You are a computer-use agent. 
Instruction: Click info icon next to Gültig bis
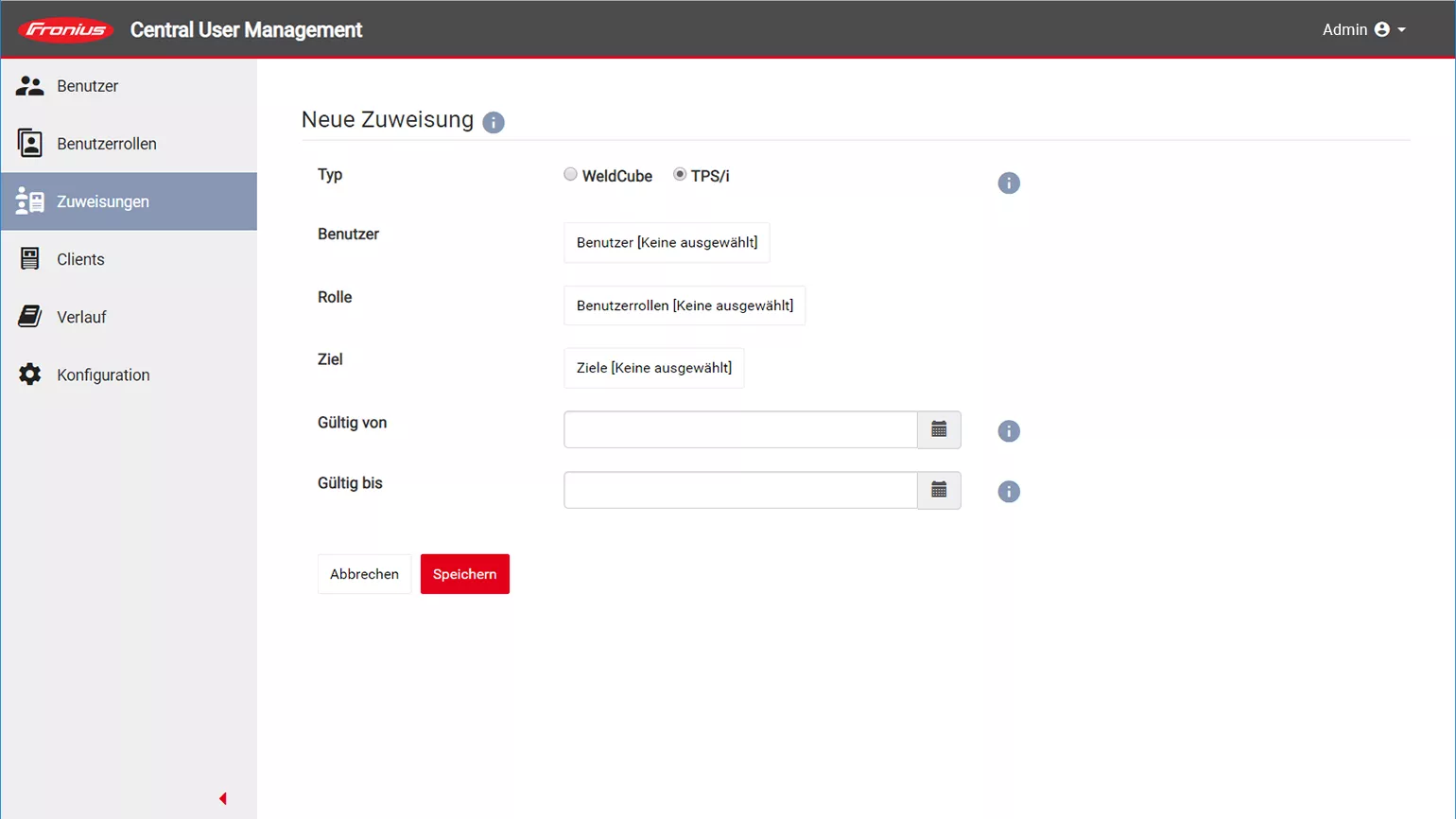tap(1009, 492)
